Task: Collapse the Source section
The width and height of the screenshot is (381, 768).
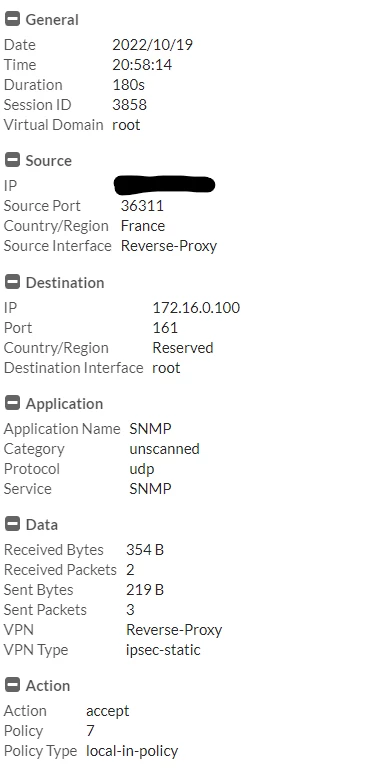Action: coord(12,161)
